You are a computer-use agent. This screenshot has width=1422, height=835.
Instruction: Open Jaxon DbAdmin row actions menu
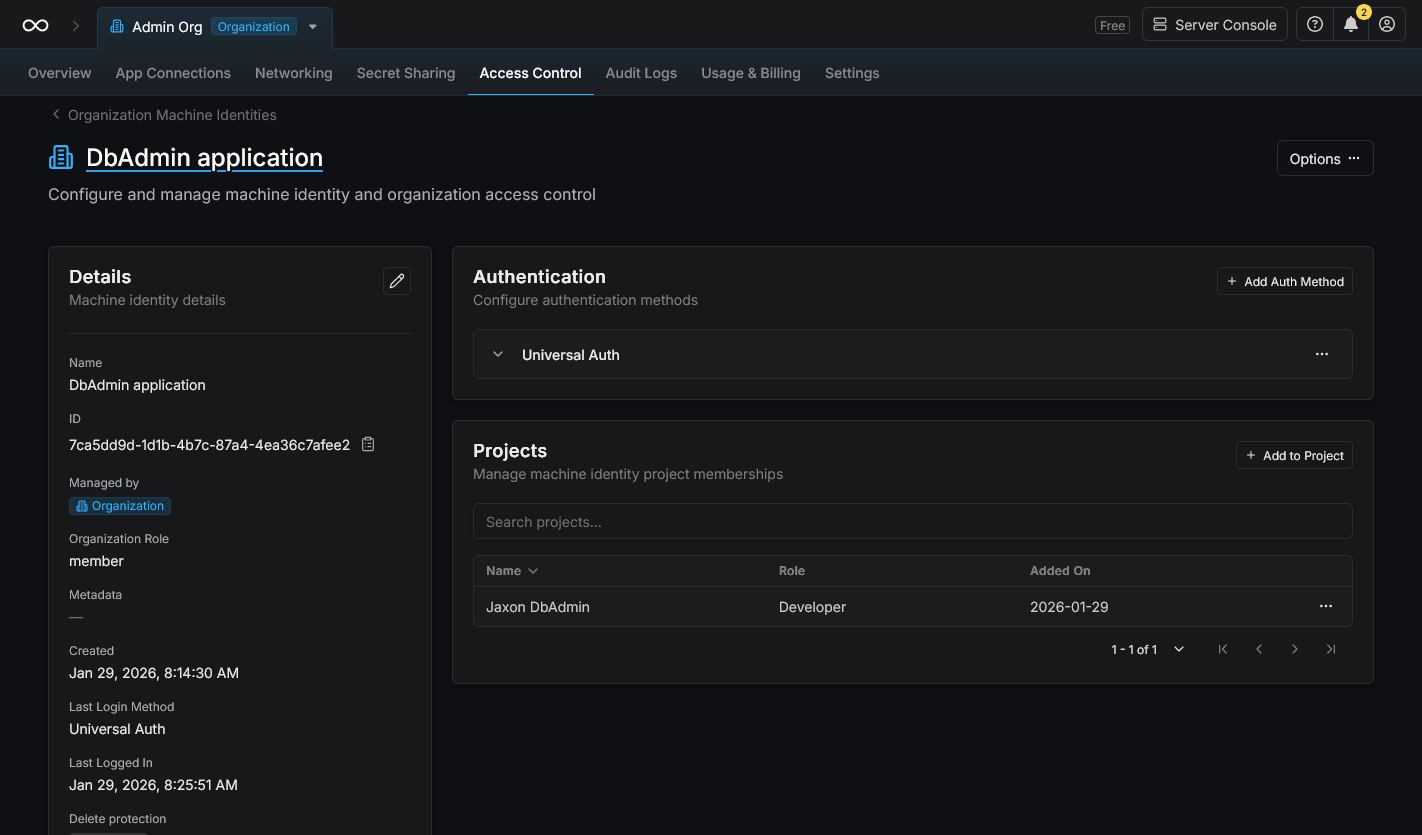1326,606
